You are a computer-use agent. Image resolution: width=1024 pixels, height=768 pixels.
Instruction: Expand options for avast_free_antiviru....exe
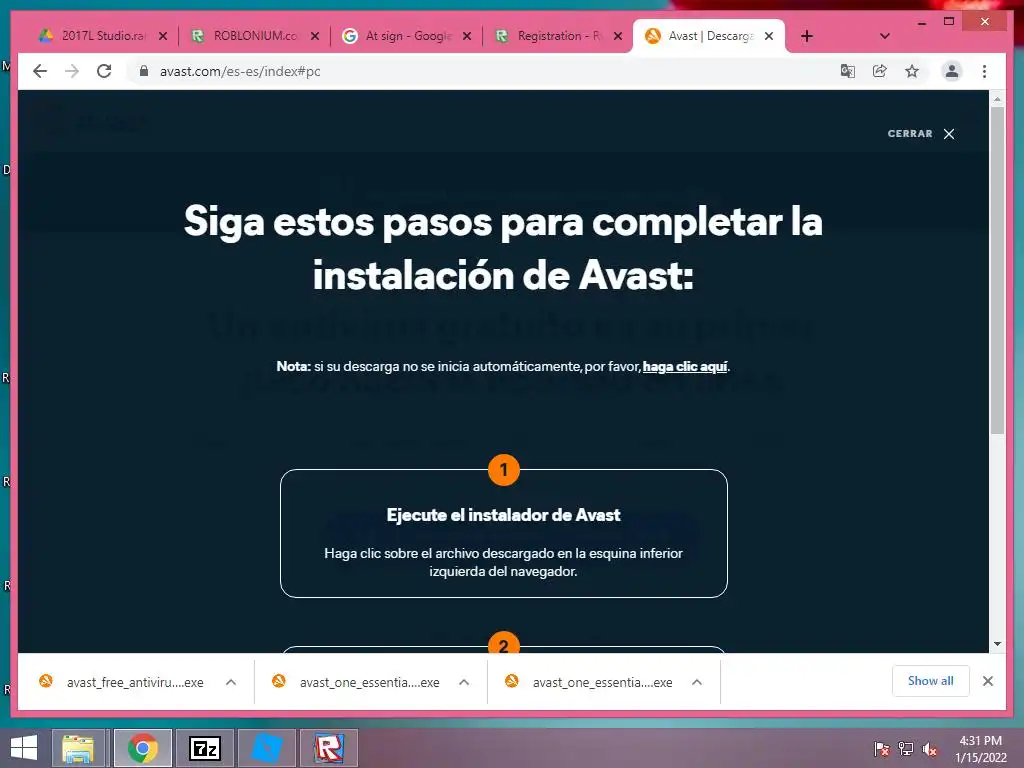(x=231, y=682)
